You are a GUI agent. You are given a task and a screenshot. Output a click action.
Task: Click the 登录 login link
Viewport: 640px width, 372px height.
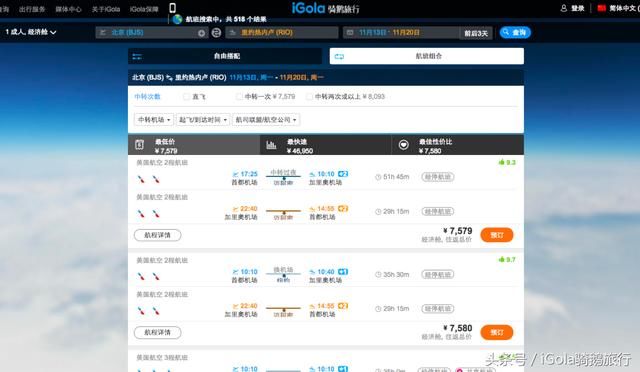577,8
